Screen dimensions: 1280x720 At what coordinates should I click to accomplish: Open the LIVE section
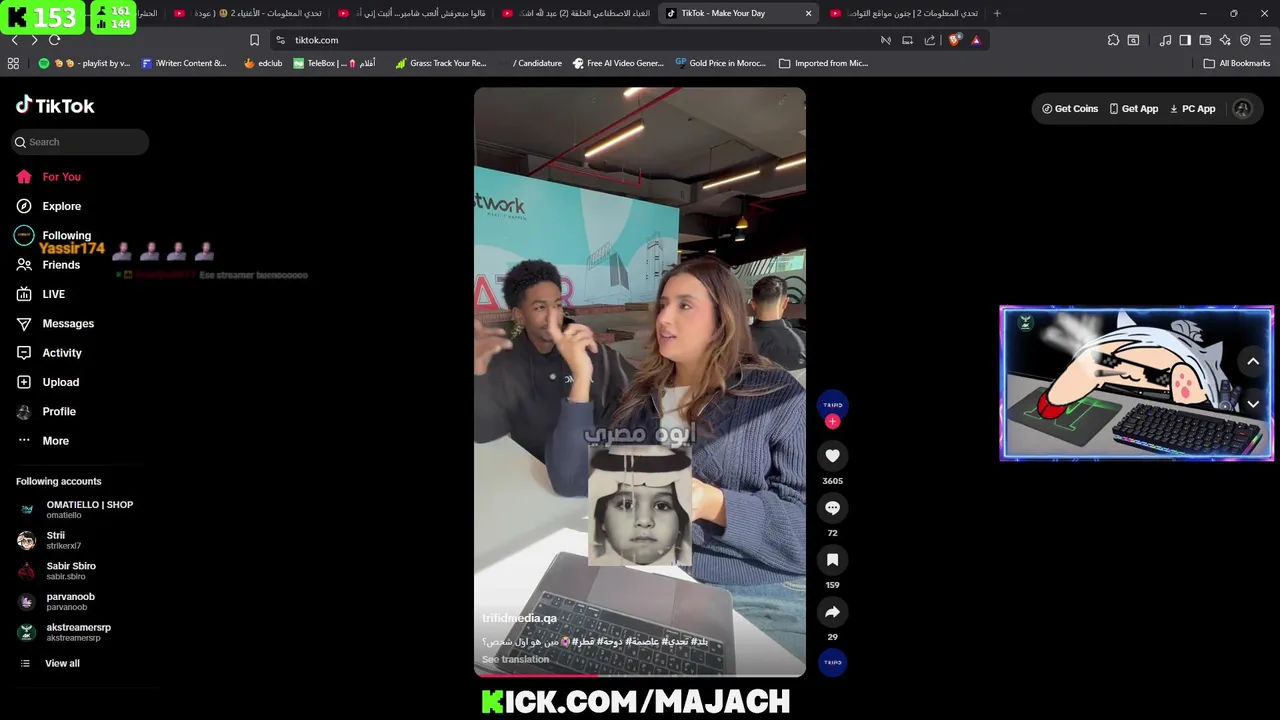point(42,294)
